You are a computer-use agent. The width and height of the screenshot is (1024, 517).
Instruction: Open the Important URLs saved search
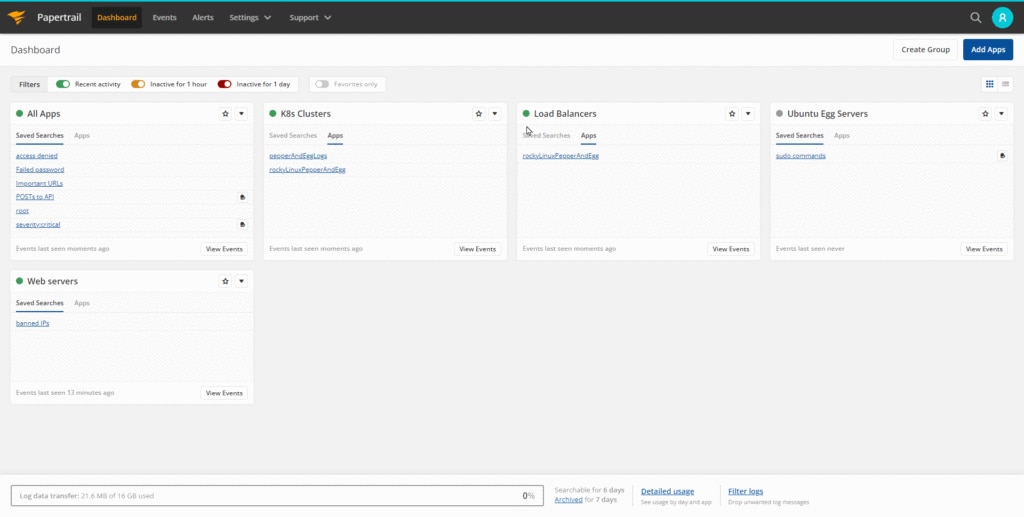(39, 183)
